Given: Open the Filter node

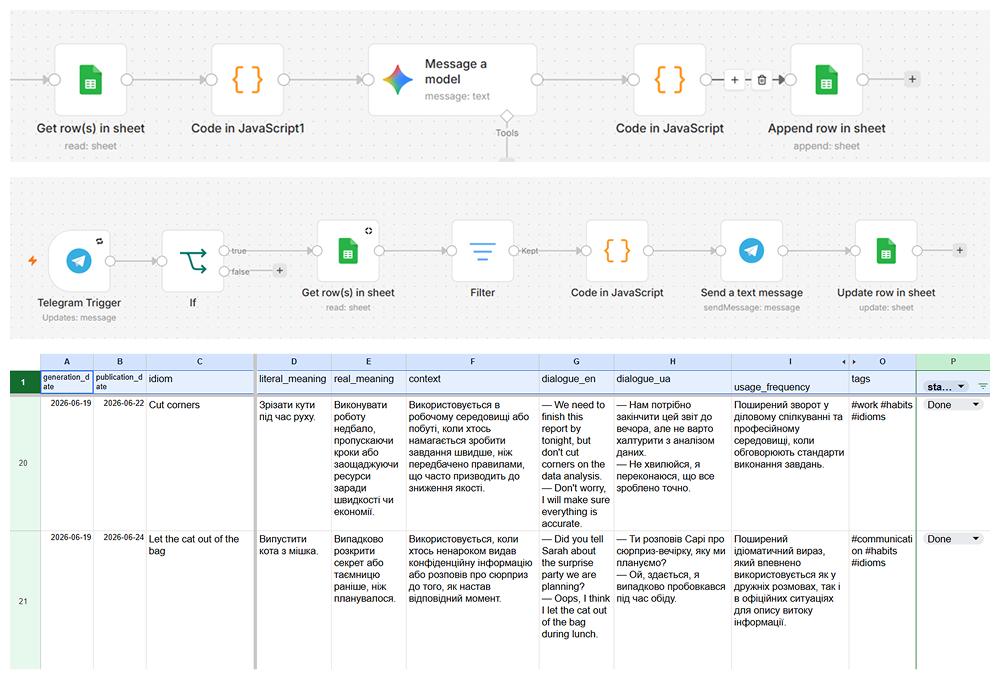Looking at the screenshot, I should pyautogui.click(x=483, y=251).
